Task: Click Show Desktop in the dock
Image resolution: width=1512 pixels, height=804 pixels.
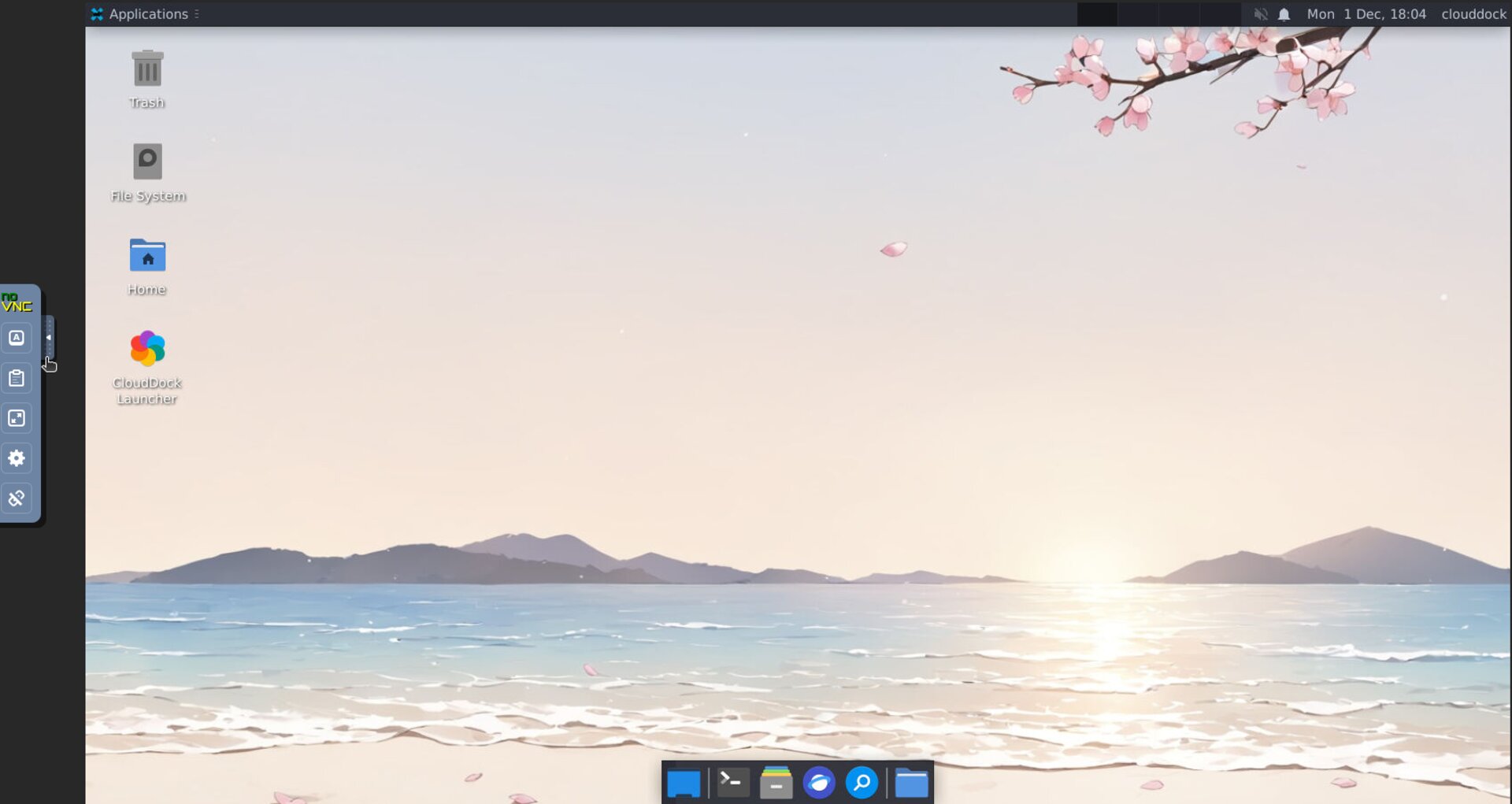Action: [x=684, y=784]
